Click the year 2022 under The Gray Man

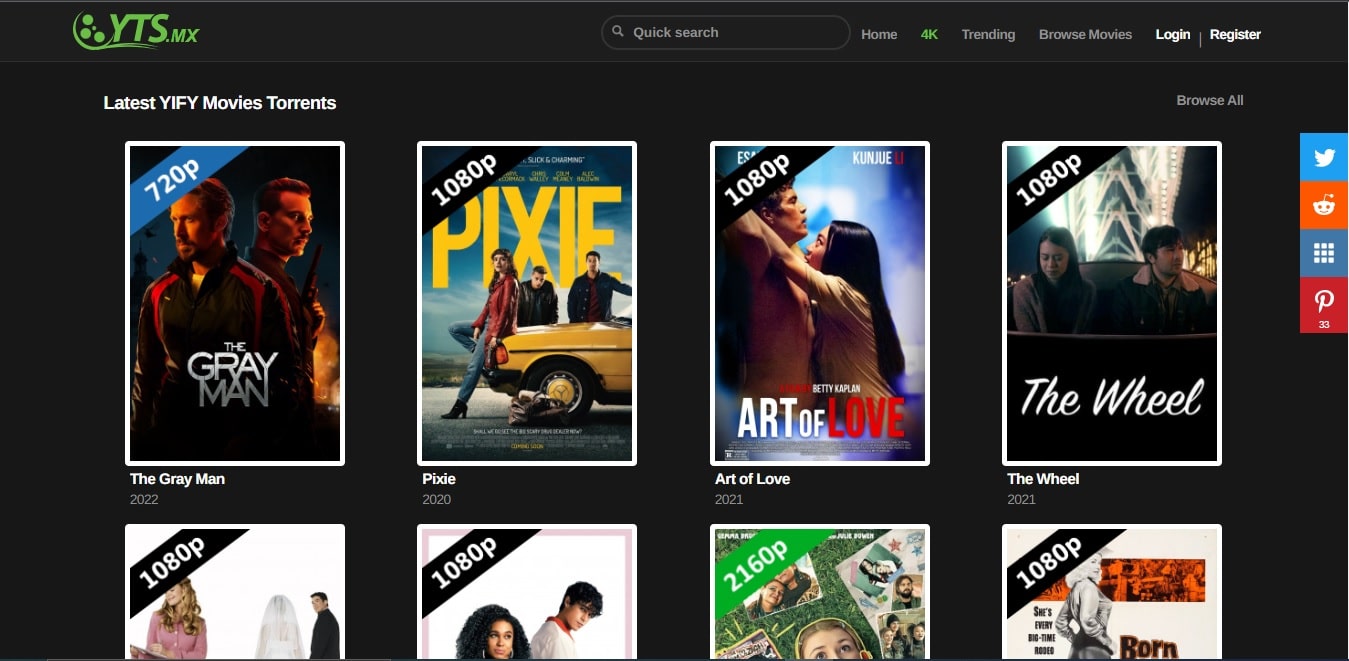tap(144, 499)
